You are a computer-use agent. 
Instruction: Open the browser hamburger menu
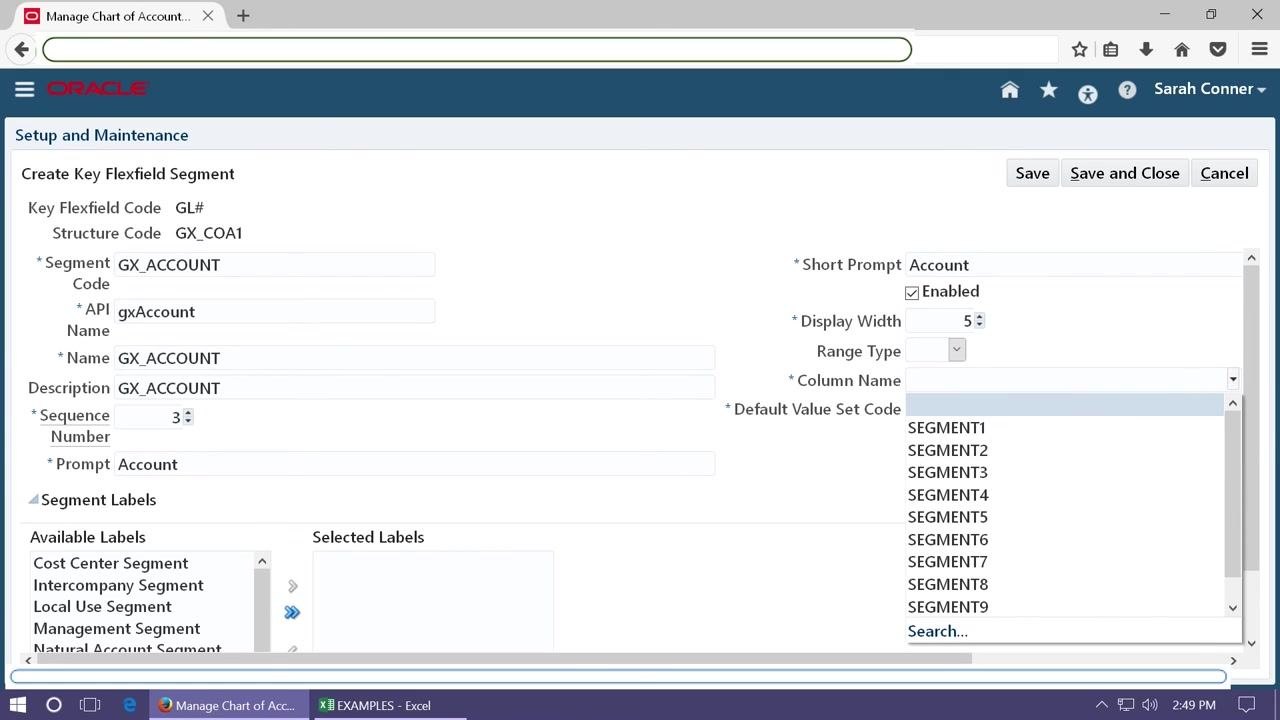point(1260,49)
